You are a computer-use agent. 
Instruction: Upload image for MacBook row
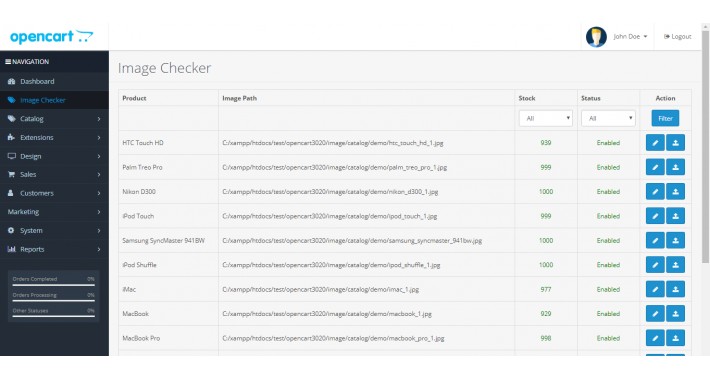pos(675,314)
